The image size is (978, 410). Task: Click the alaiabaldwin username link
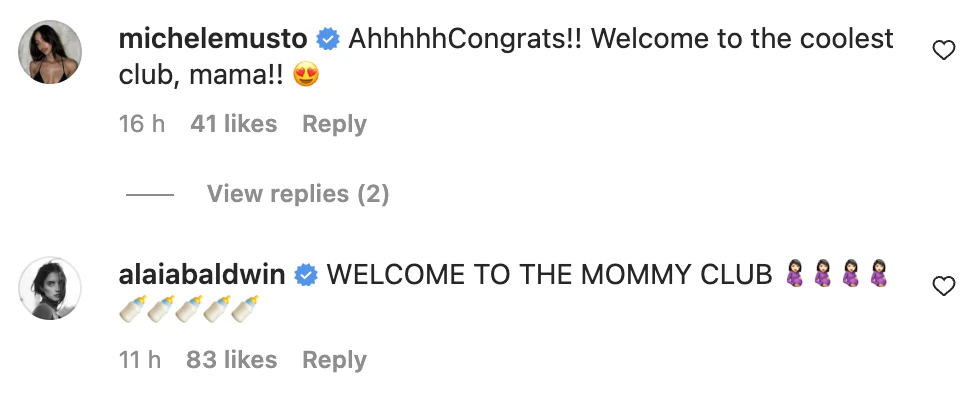click(x=203, y=275)
